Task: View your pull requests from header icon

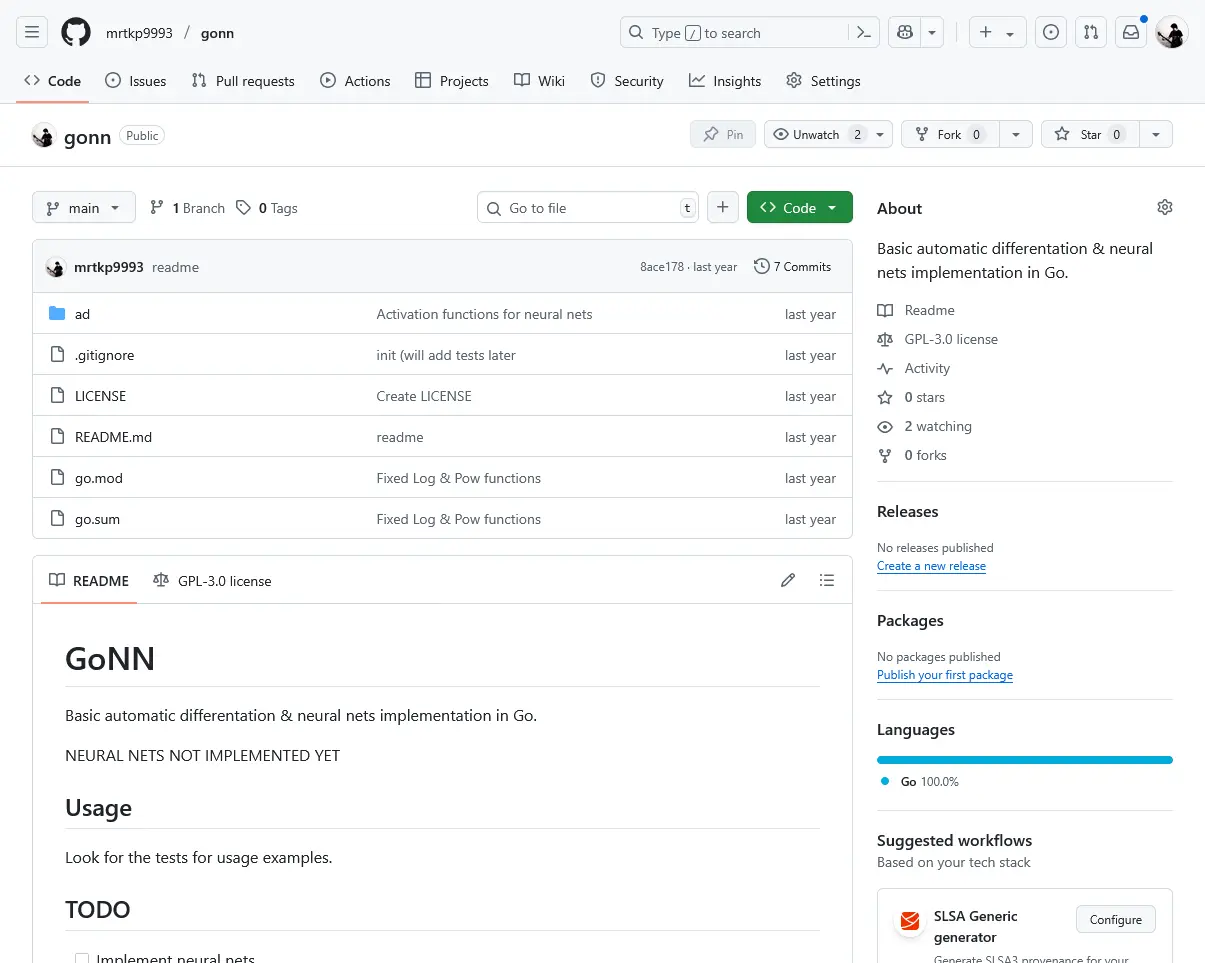Action: [1091, 33]
